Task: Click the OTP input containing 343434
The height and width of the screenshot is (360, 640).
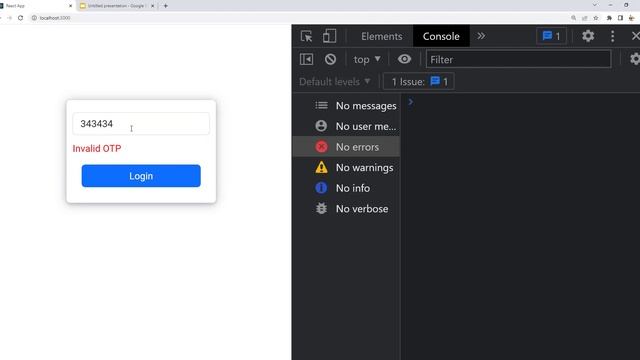Action: coord(141,124)
